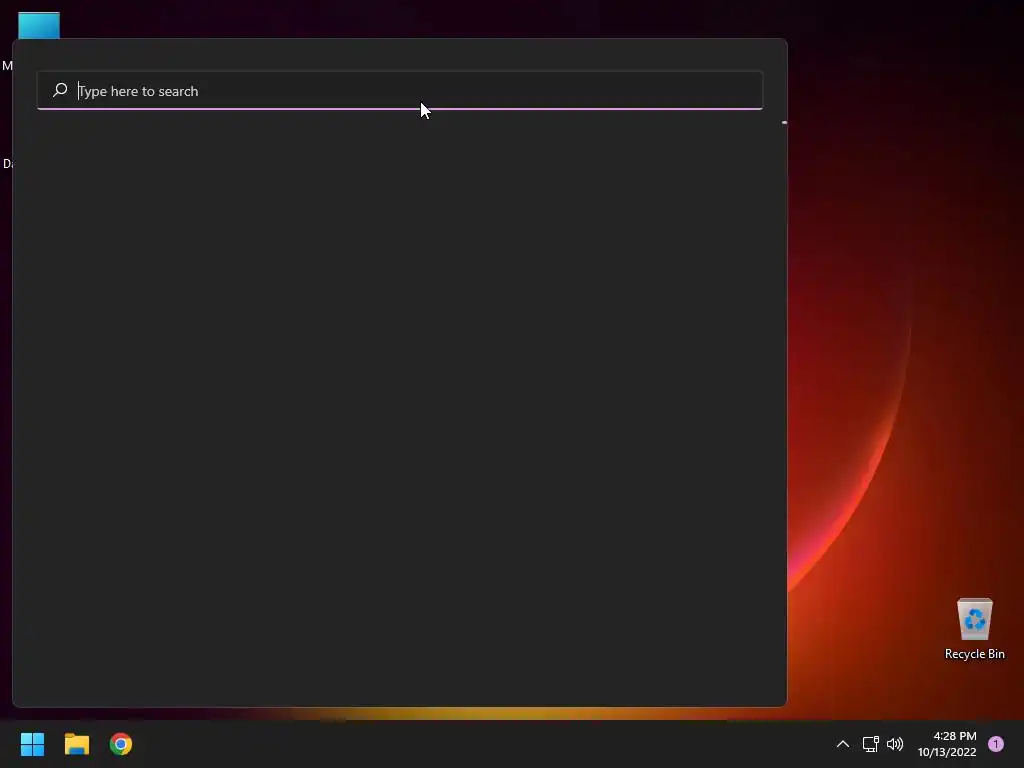The height and width of the screenshot is (768, 1024).
Task: Click the 'Type here to search' input field
Action: (x=400, y=91)
